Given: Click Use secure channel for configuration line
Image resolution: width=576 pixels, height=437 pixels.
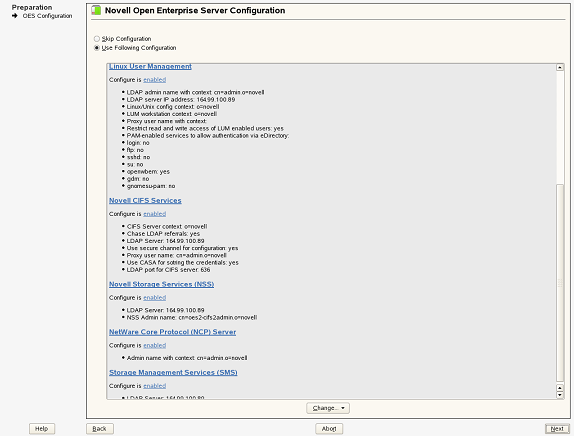Looking at the screenshot, I should point(182,248).
